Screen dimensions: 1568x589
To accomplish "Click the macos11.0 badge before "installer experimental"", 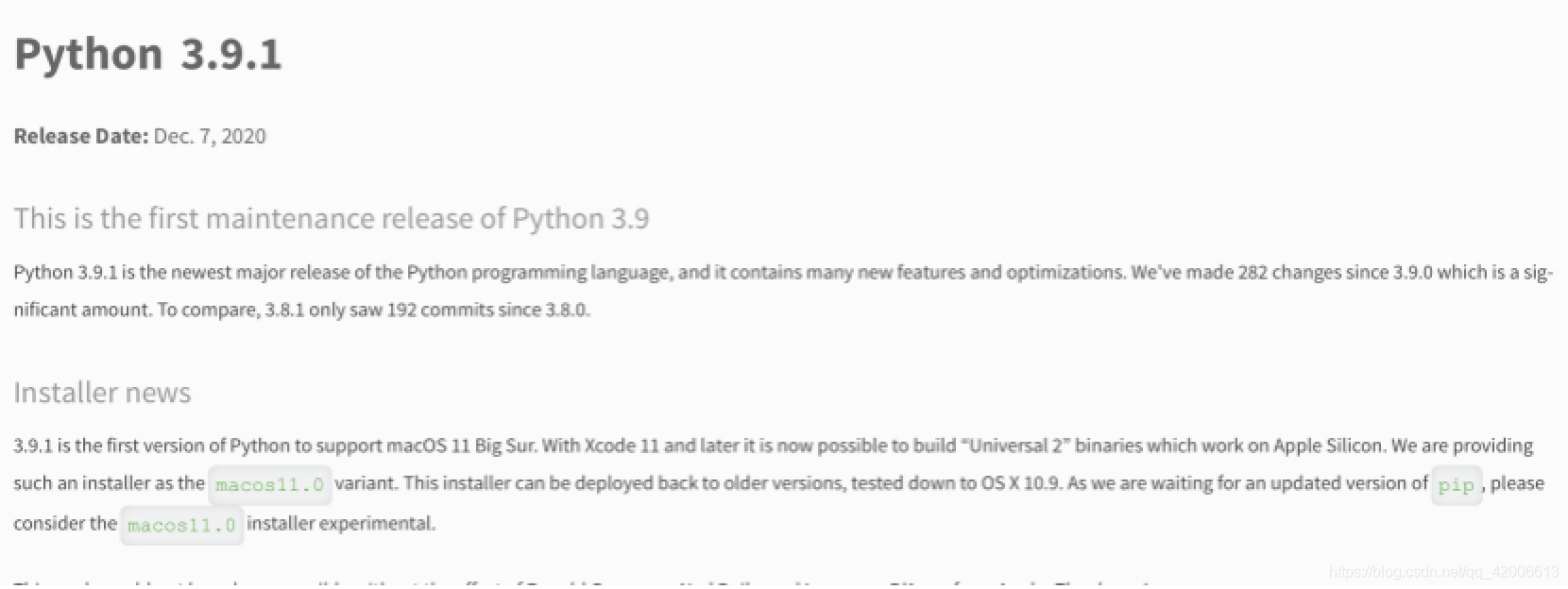I will click(181, 525).
